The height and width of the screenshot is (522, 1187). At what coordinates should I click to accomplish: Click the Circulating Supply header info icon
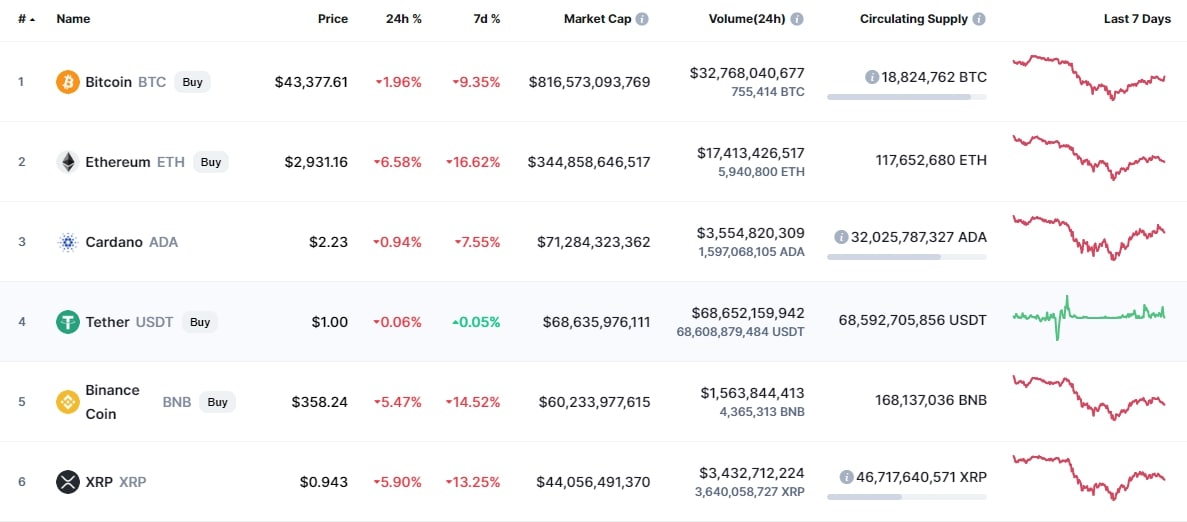[979, 19]
